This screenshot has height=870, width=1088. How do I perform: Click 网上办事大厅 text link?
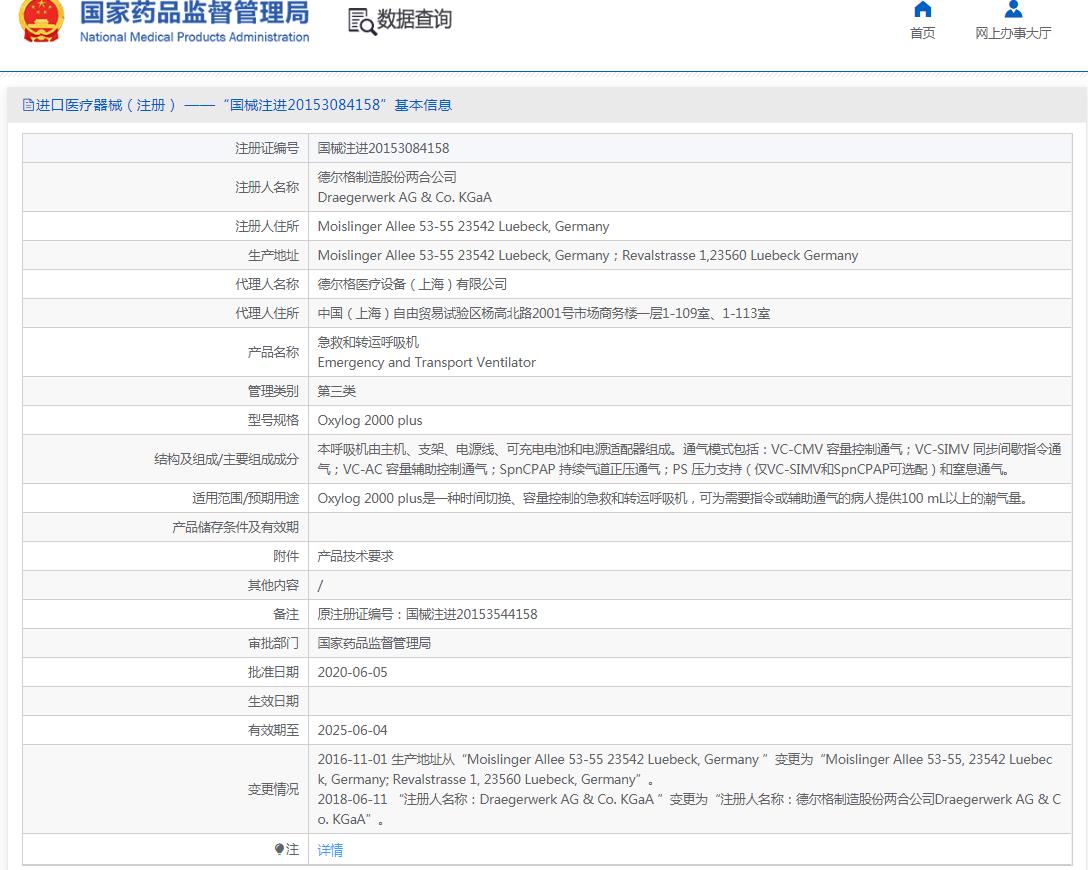coord(1013,33)
